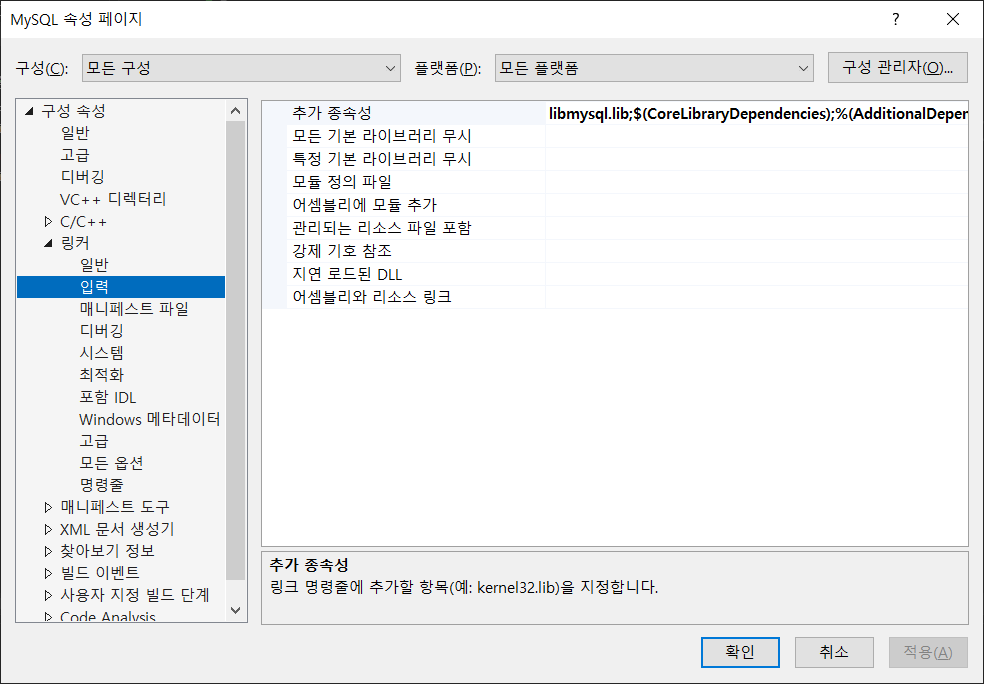The width and height of the screenshot is (984, 684).
Task: Select 특정 기본 라이브러리 무시 property
Action: coord(615,159)
